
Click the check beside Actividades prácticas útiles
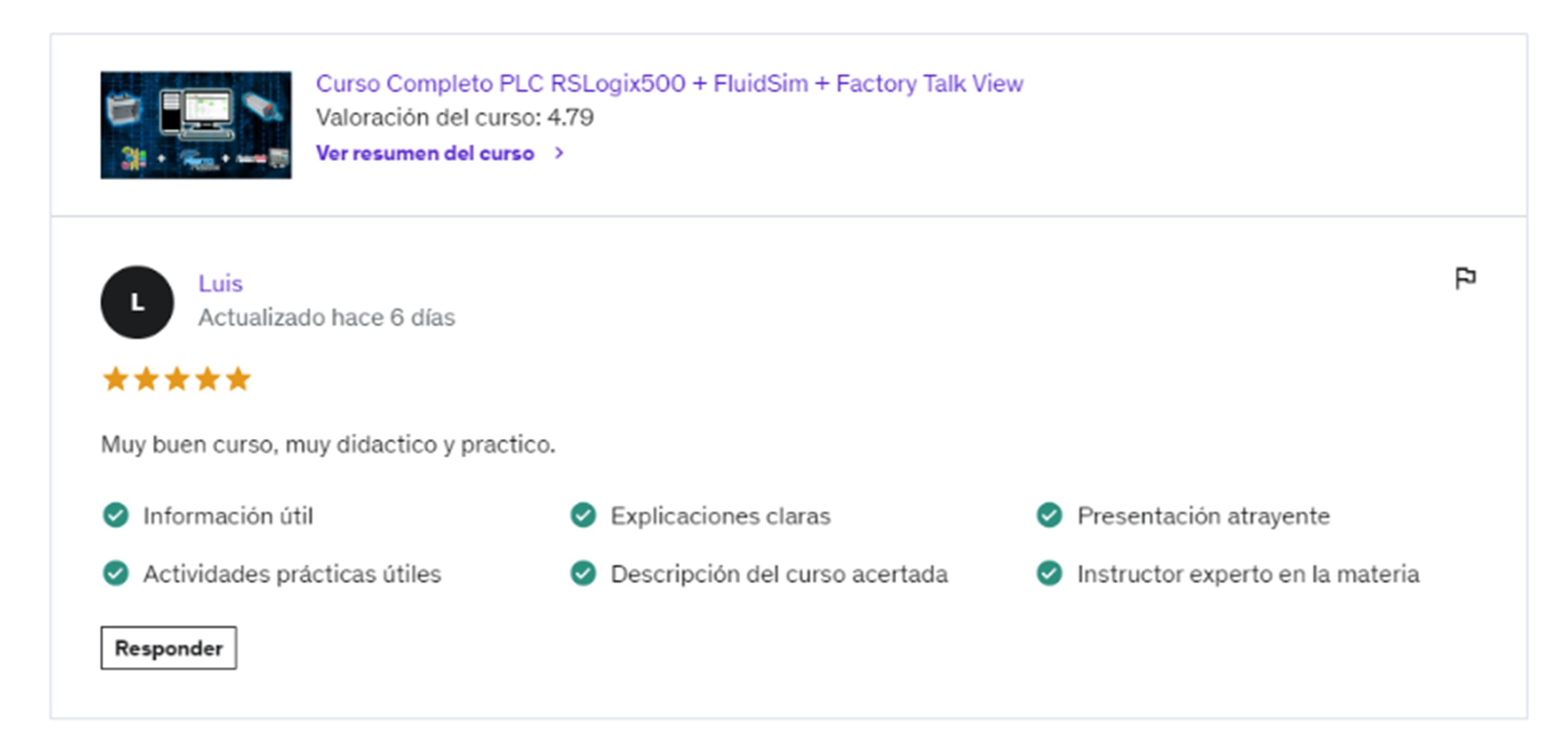(x=116, y=573)
